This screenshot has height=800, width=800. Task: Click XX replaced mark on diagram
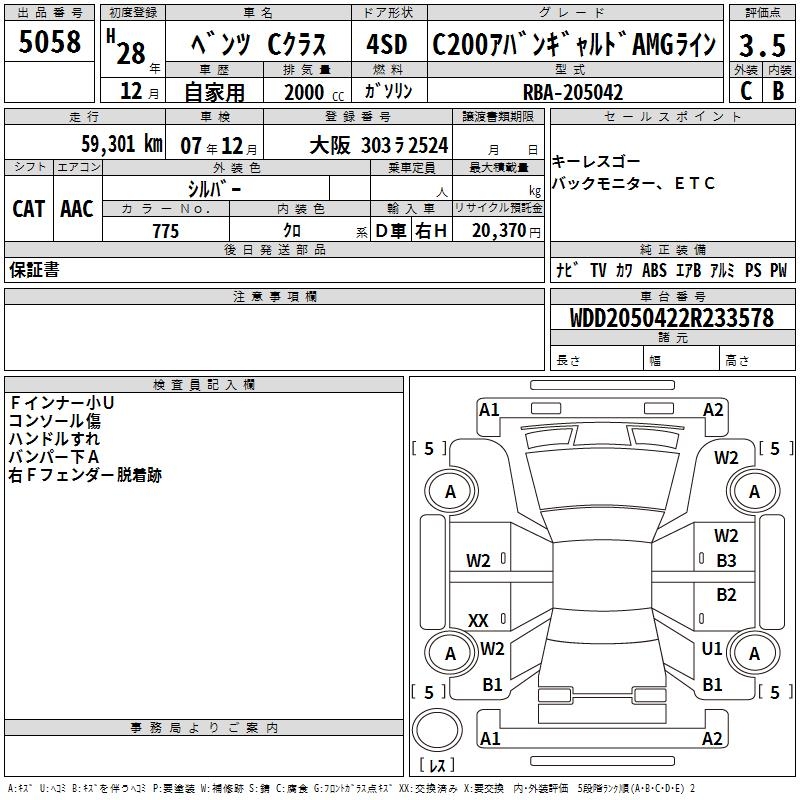click(x=478, y=621)
